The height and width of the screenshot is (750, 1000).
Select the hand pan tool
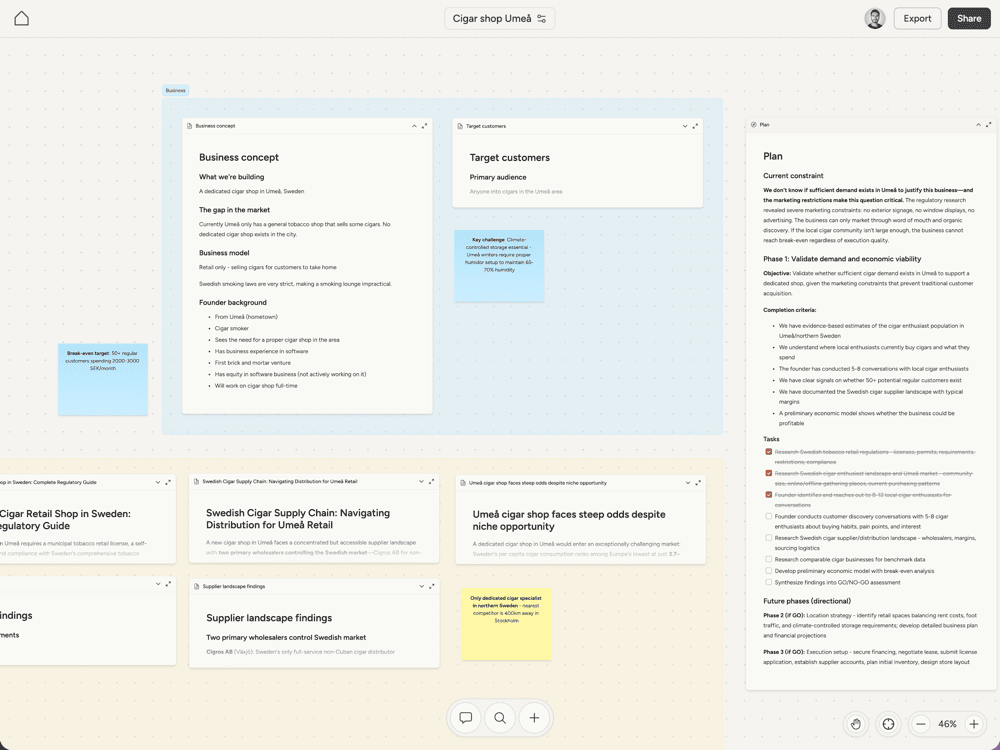857,724
